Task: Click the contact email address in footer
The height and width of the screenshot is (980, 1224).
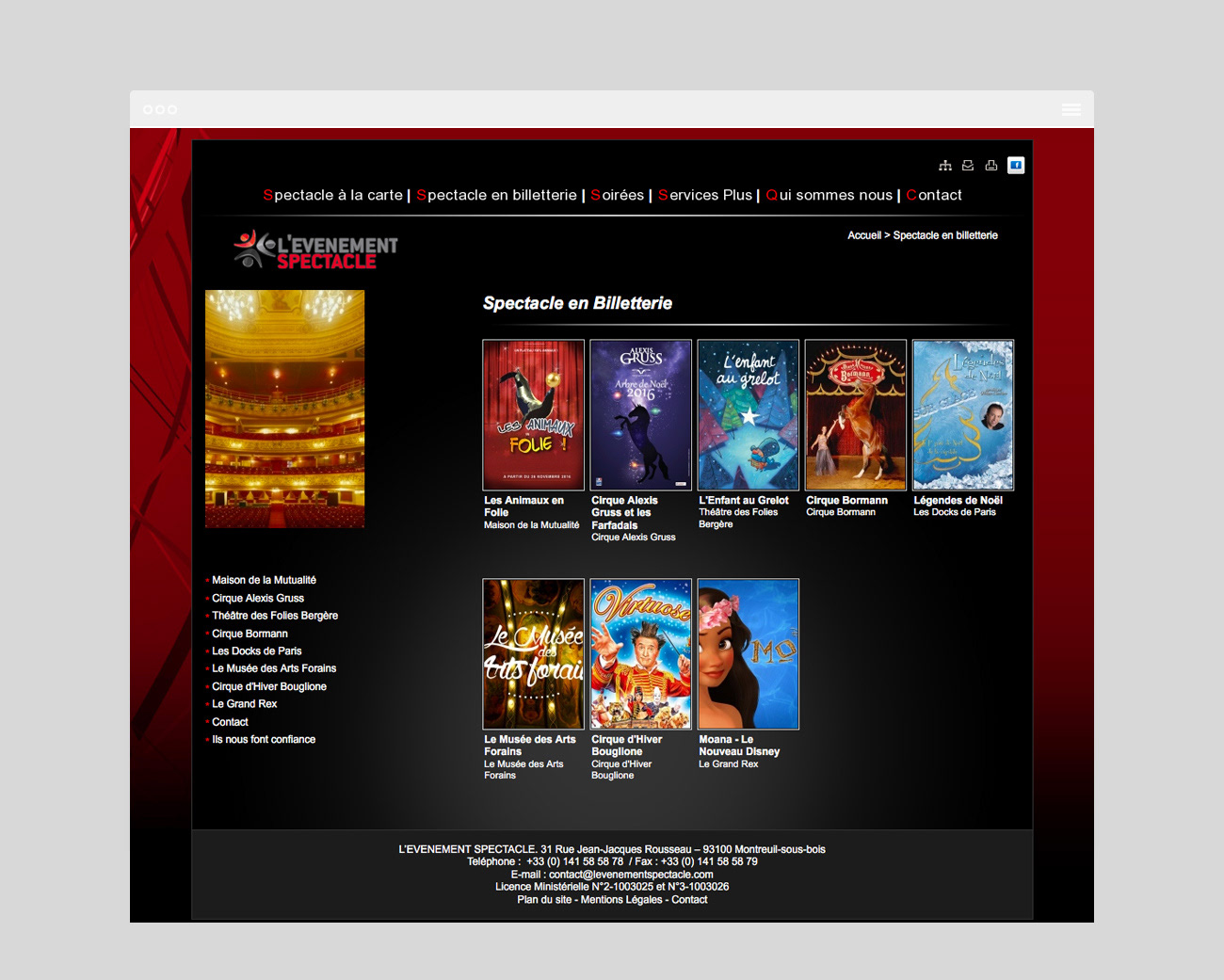Action: click(631, 875)
